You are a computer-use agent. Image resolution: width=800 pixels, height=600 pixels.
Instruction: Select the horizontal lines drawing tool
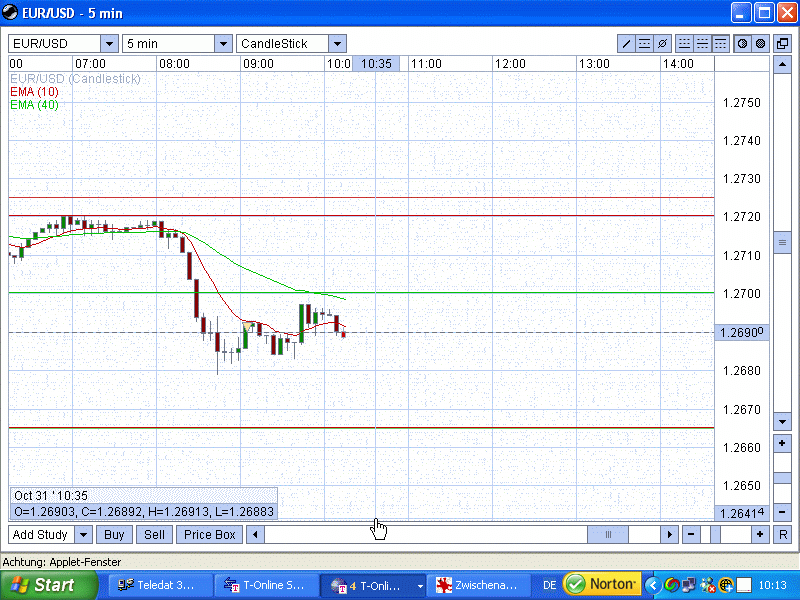645,44
